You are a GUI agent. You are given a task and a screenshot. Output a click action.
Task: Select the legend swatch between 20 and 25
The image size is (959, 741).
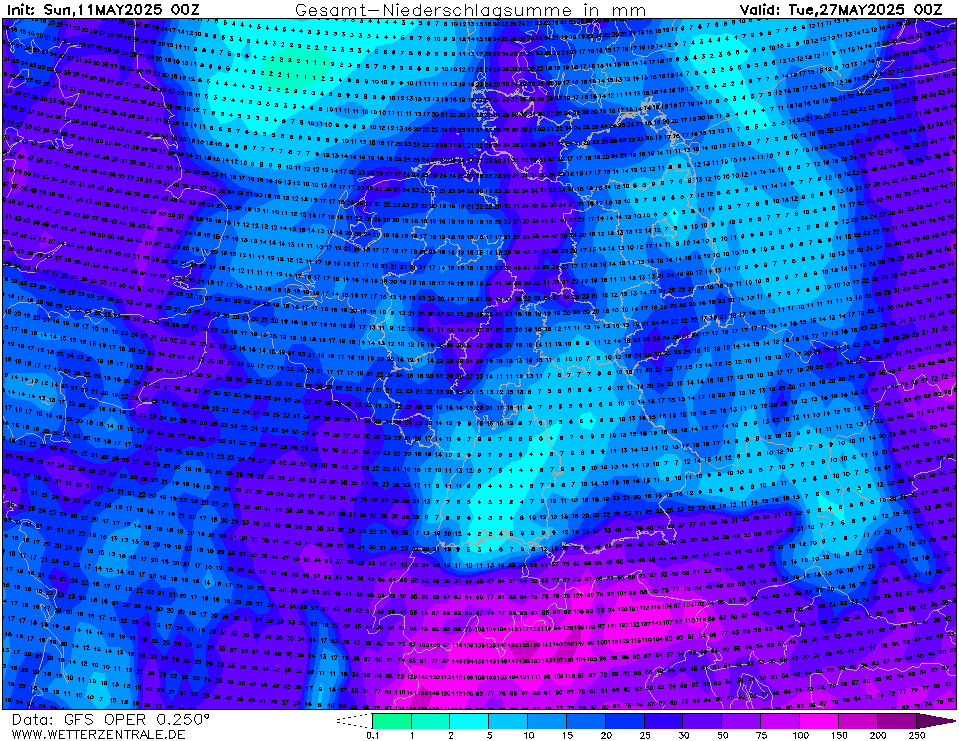[x=624, y=721]
